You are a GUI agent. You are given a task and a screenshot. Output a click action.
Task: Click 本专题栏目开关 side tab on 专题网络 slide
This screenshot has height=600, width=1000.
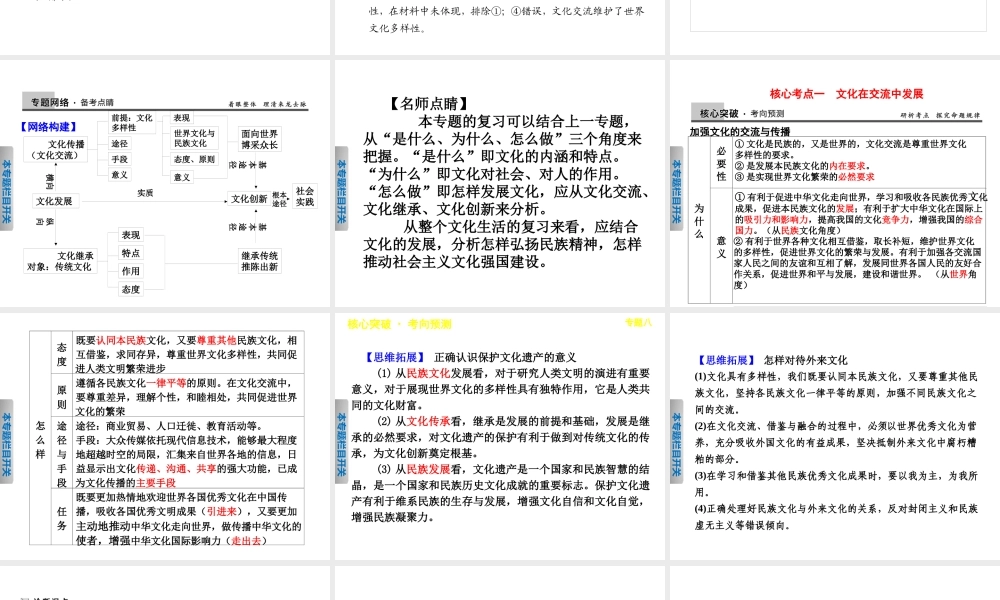point(6,189)
